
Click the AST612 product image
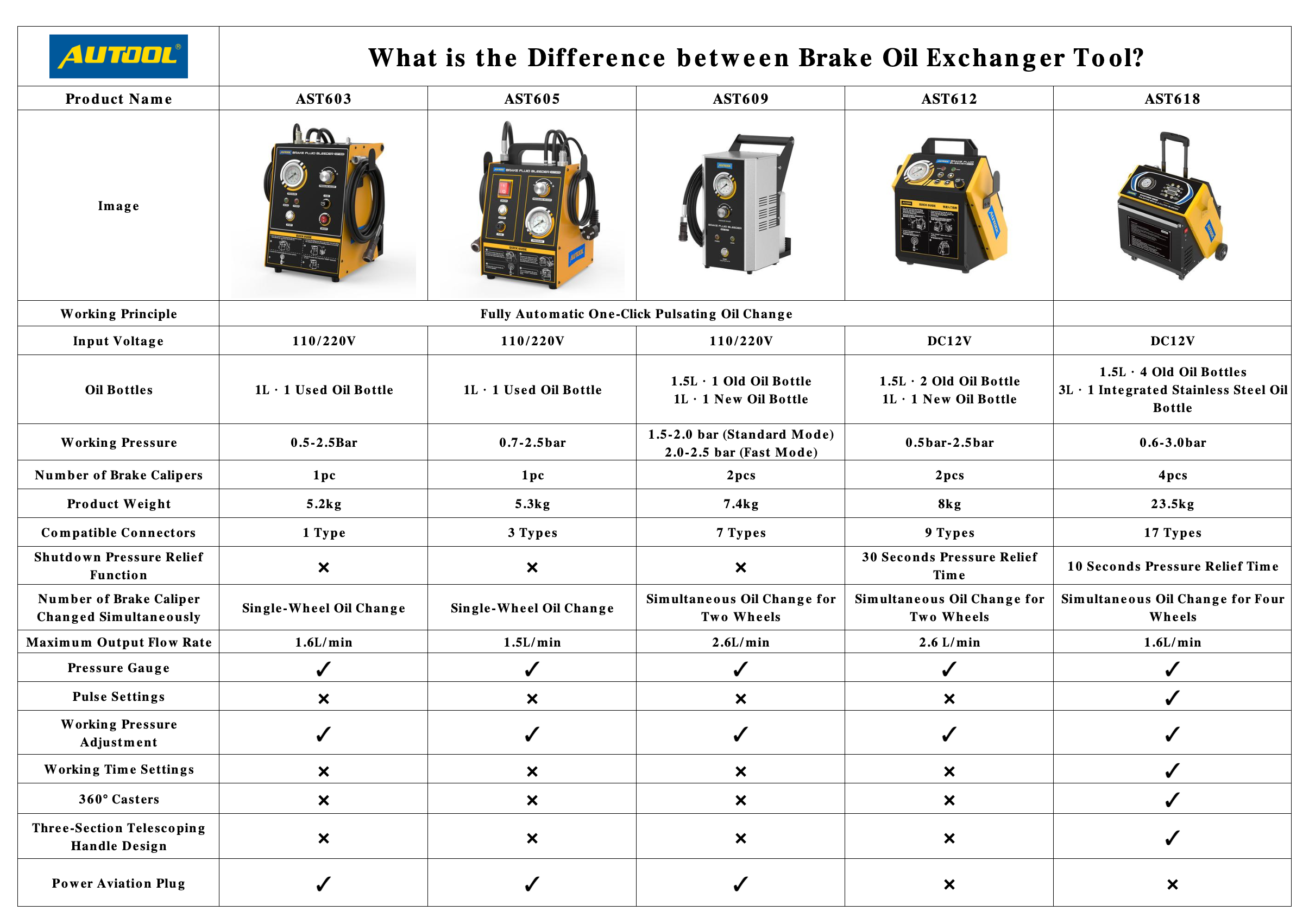tap(949, 205)
